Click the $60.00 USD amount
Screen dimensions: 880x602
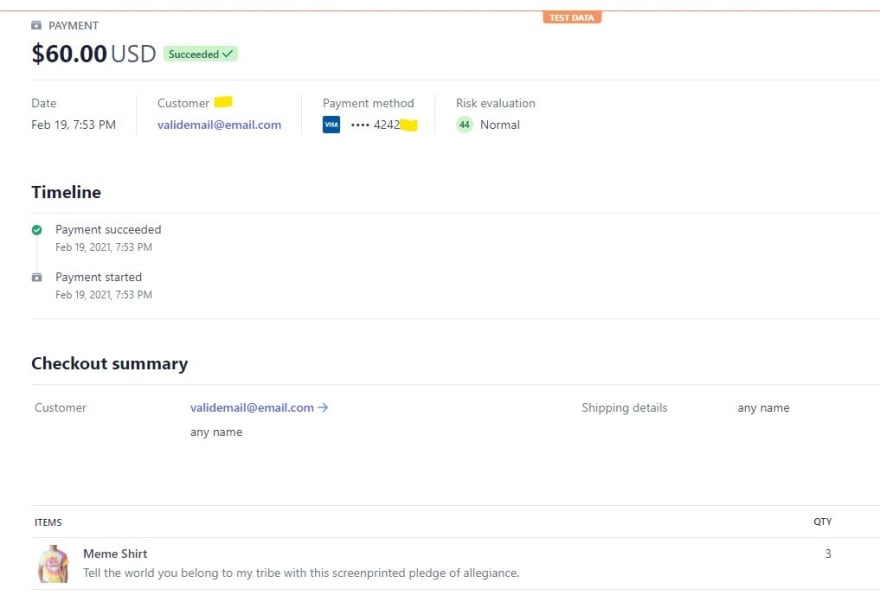click(x=94, y=54)
